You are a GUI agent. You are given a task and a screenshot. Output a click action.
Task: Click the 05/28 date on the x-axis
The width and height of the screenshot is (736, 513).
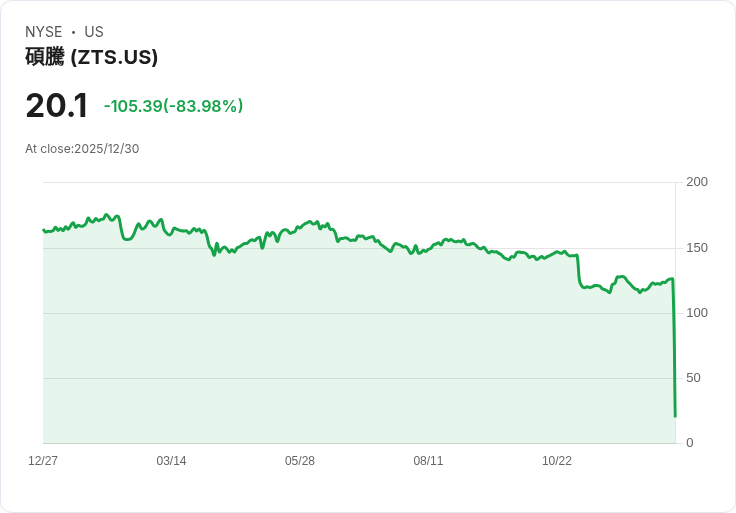[x=300, y=461]
